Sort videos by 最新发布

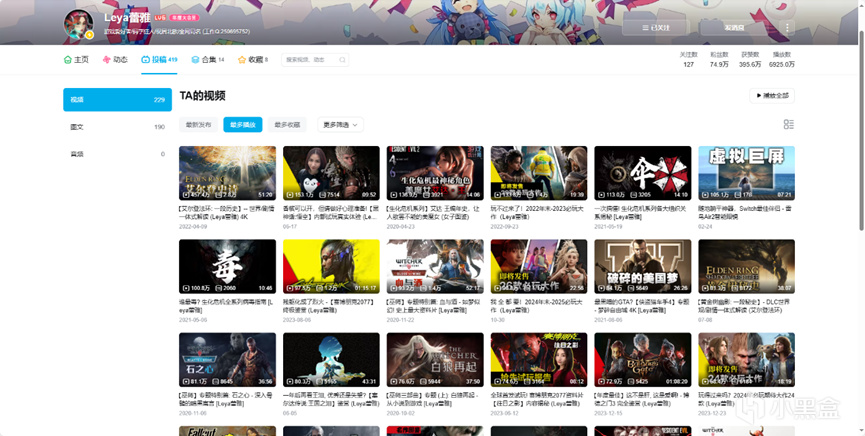click(x=198, y=125)
